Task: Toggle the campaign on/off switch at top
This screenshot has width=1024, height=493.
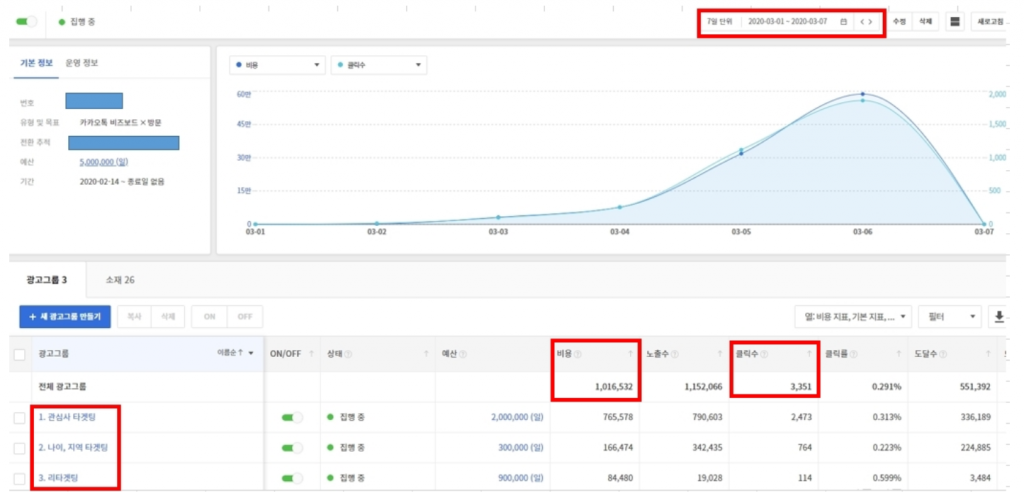Action: pyautogui.click(x=27, y=22)
